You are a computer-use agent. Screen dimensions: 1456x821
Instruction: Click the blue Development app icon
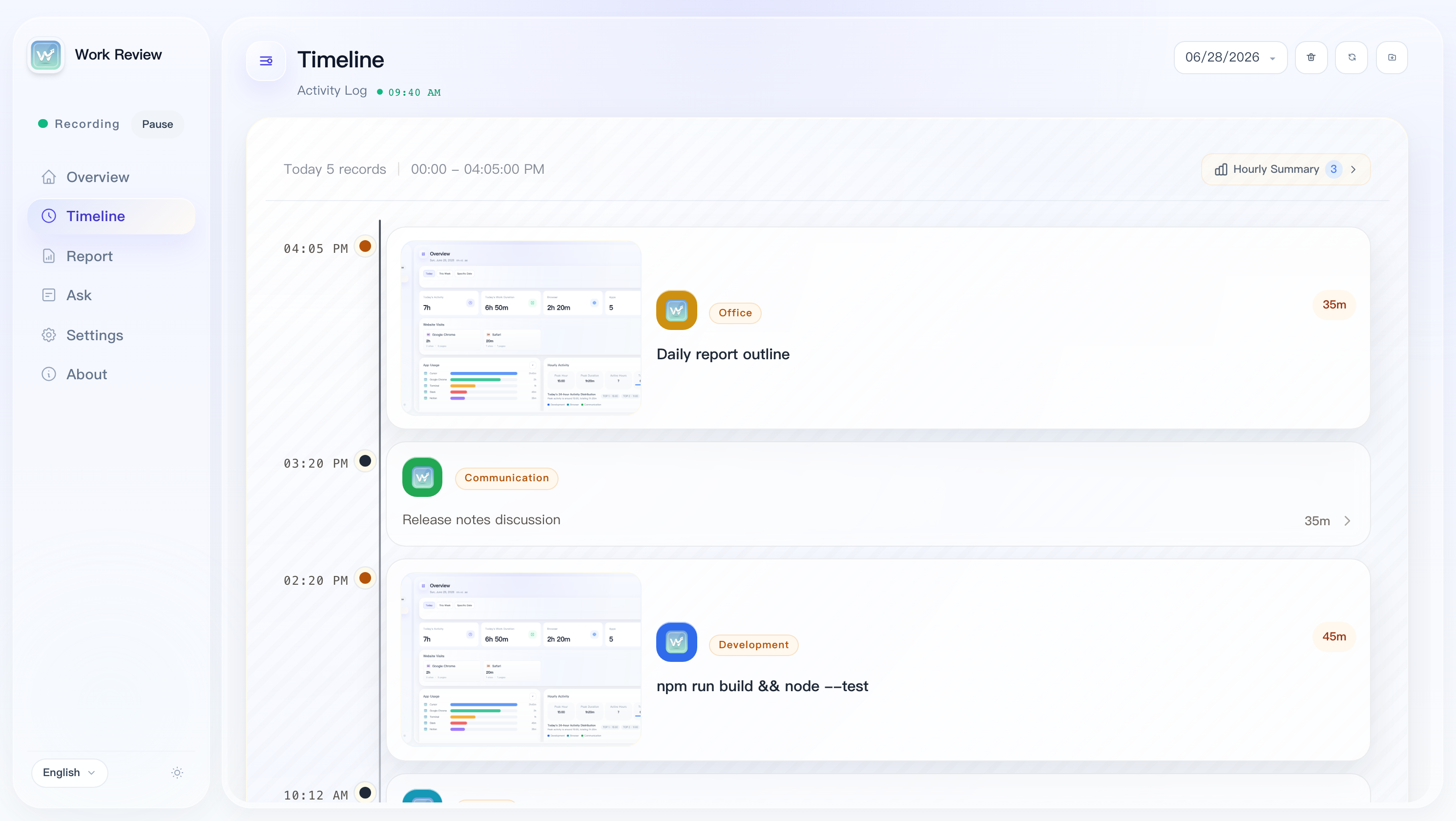click(676, 642)
